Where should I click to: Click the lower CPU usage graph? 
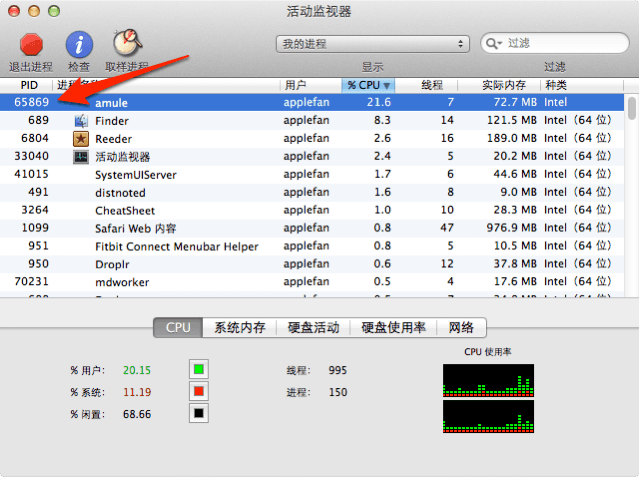(488, 417)
